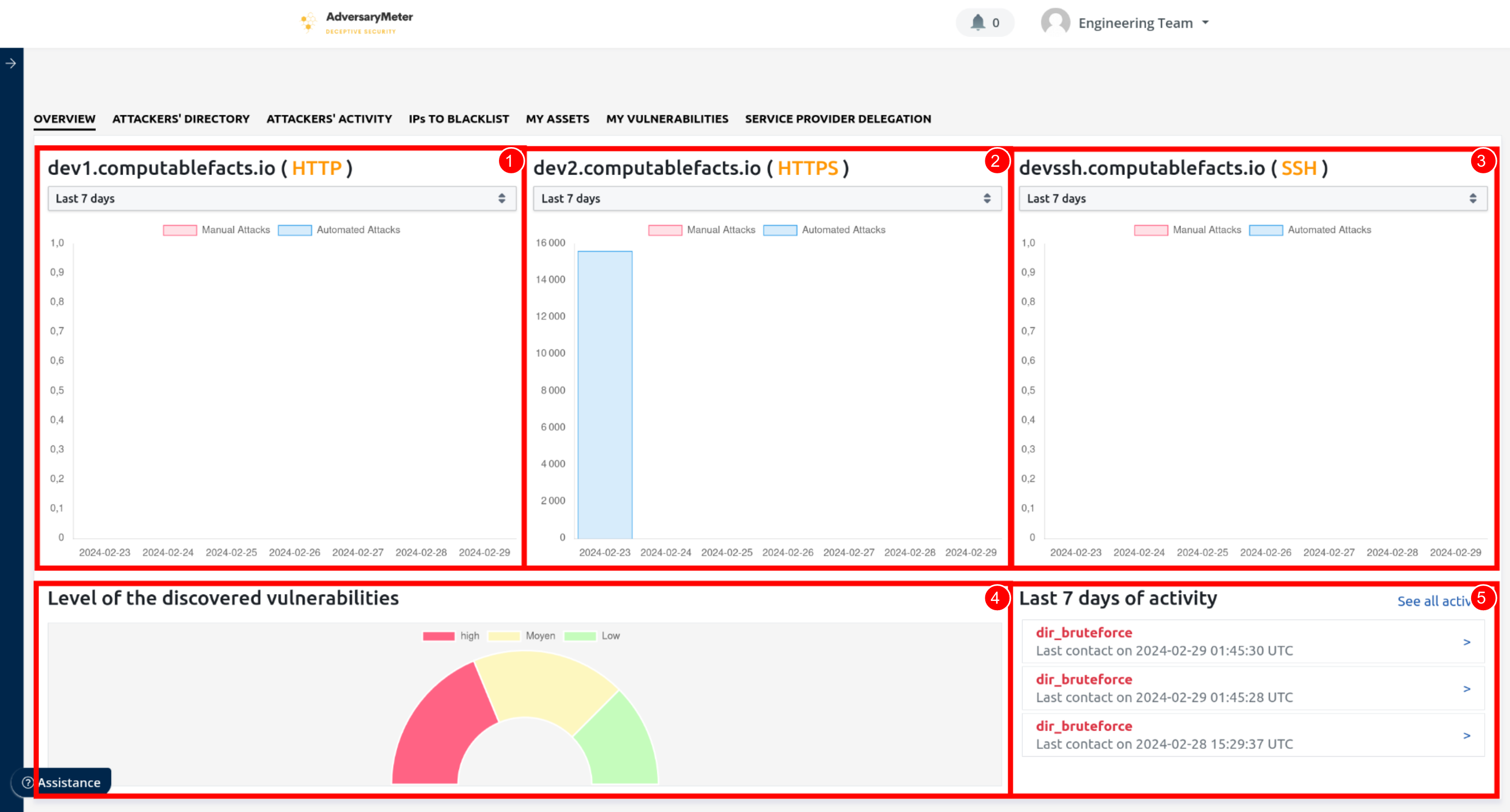The image size is (1510, 812).
Task: Open dev1 HTTP period dropdown
Action: 281,198
